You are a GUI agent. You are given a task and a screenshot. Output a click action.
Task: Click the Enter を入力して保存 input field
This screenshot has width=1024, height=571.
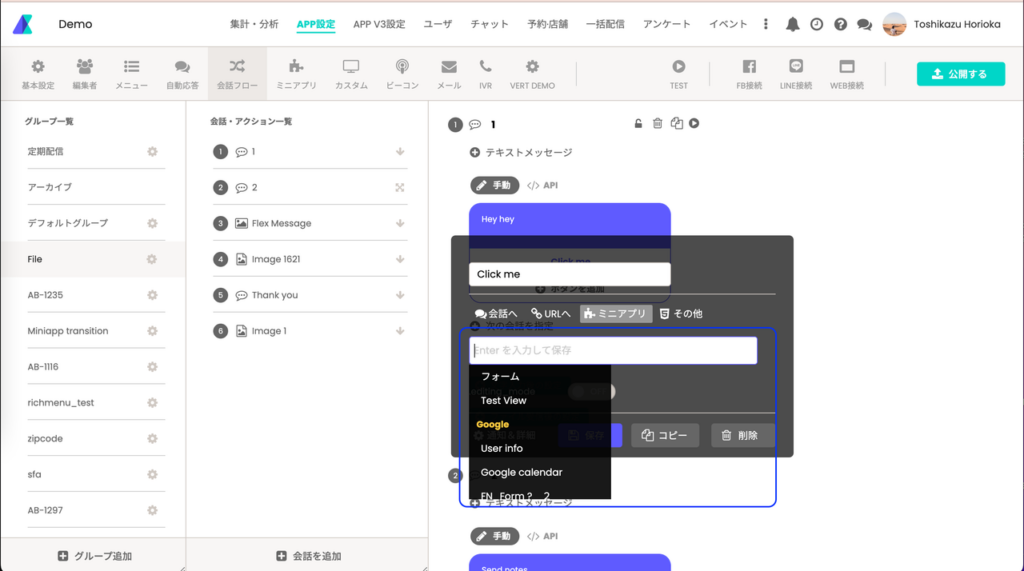[x=614, y=350]
